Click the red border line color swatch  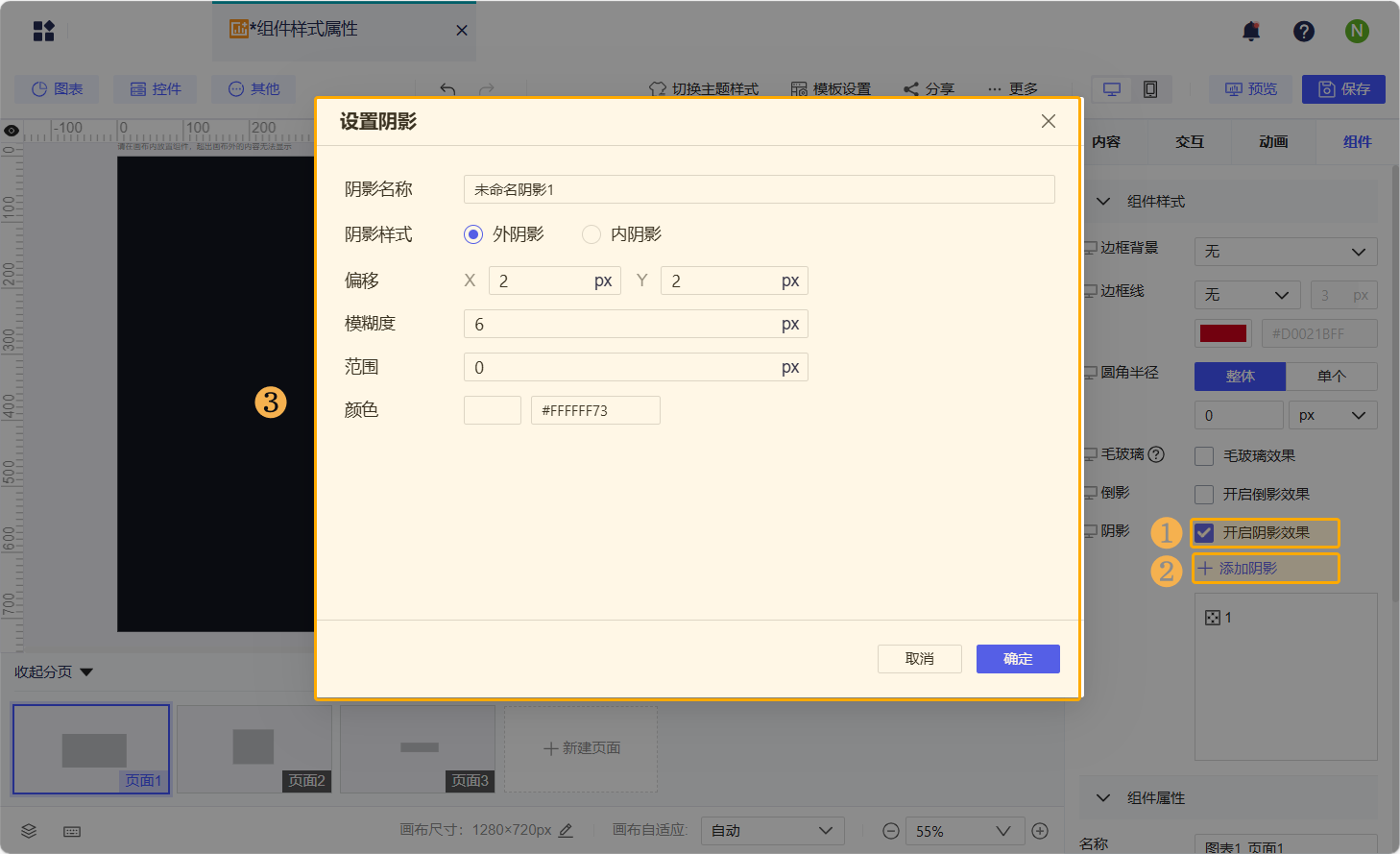(x=1222, y=332)
